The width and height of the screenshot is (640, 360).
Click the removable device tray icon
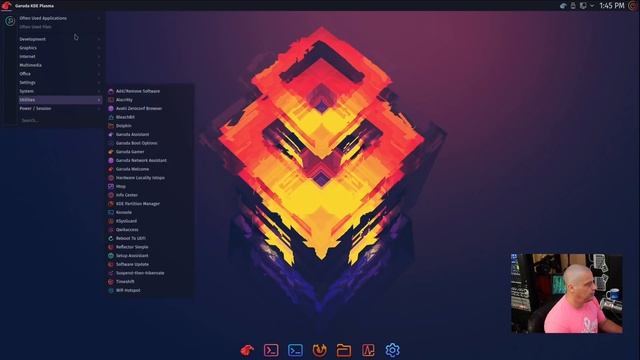pos(573,6)
